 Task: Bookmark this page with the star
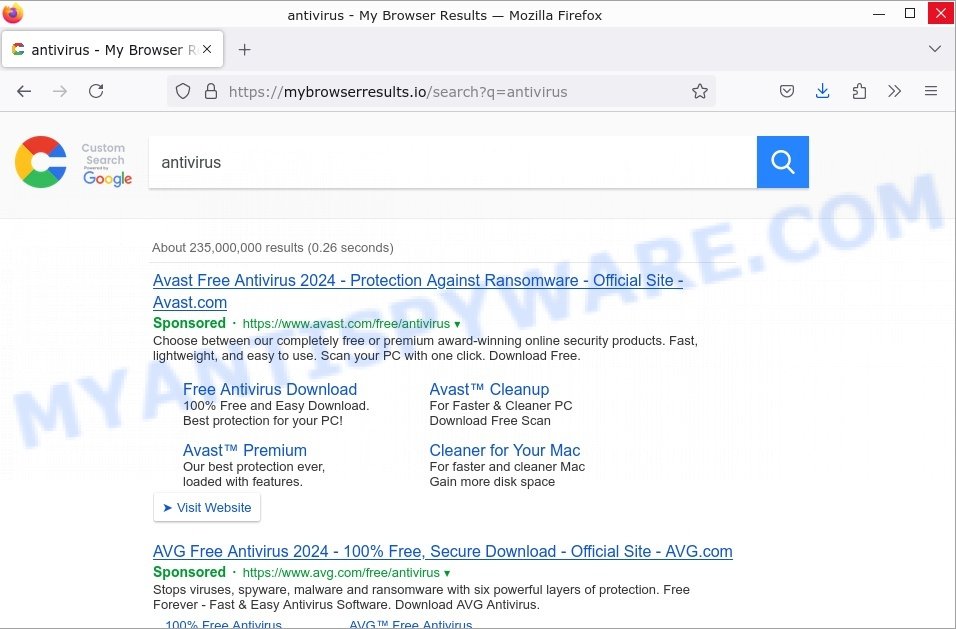tap(700, 91)
